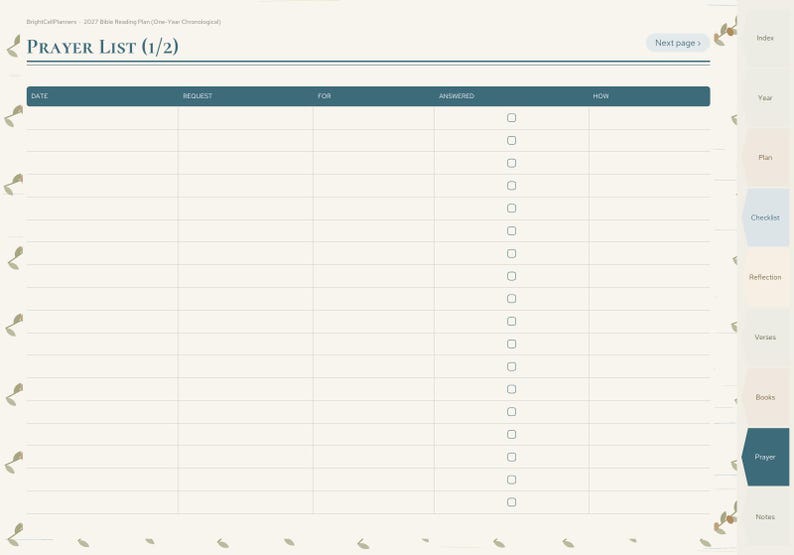Click the Prayer List (1/2) title

click(x=102, y=47)
